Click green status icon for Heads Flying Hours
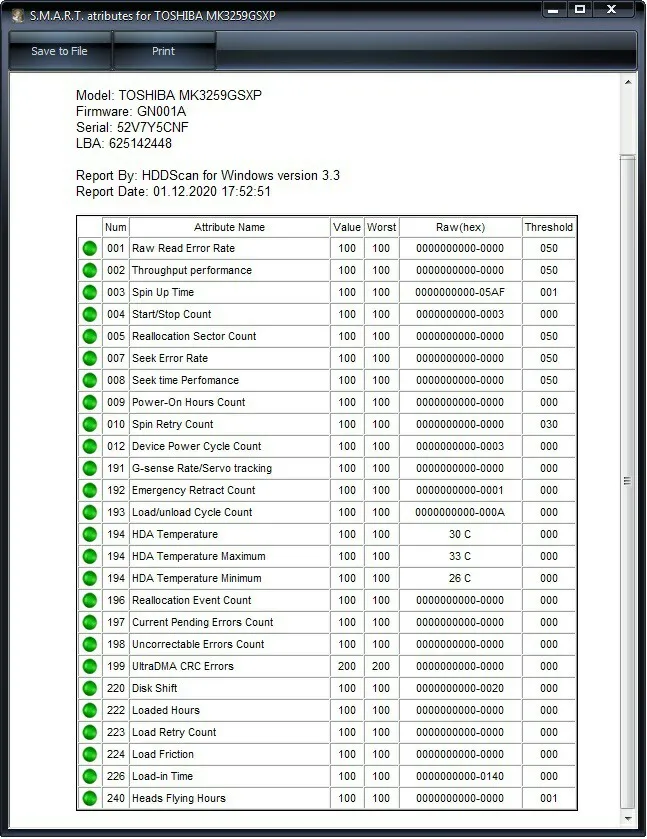Image resolution: width=647 pixels, height=839 pixels. 90,798
